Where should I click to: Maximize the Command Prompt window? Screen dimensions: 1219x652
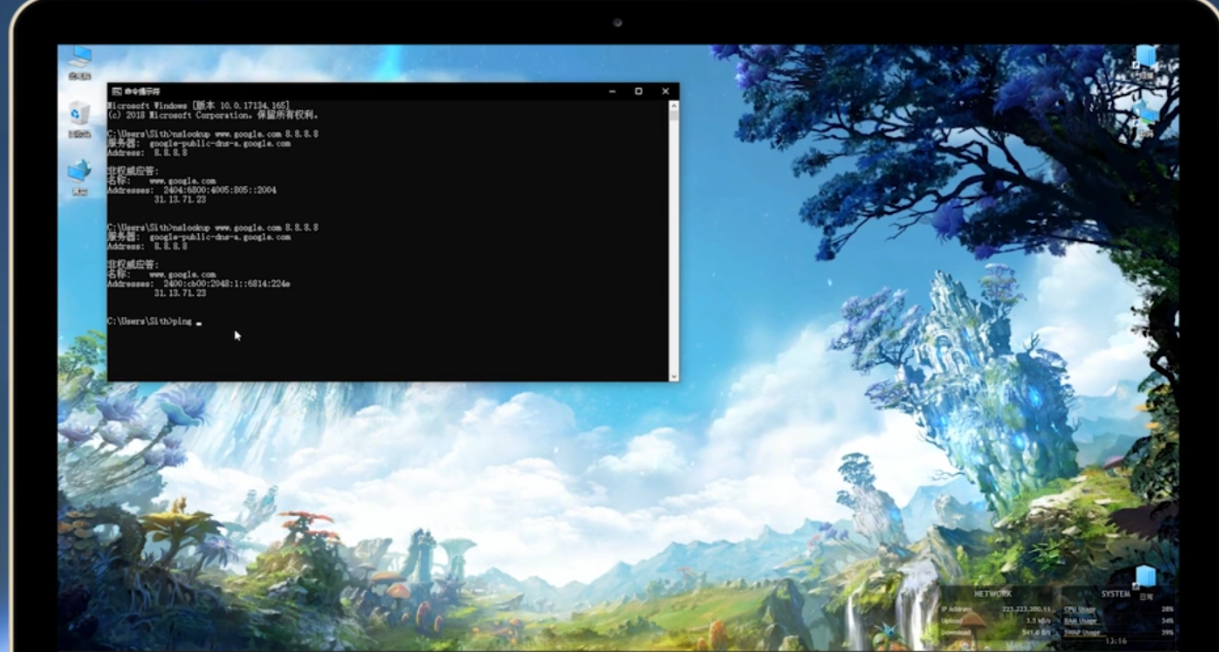tap(638, 91)
